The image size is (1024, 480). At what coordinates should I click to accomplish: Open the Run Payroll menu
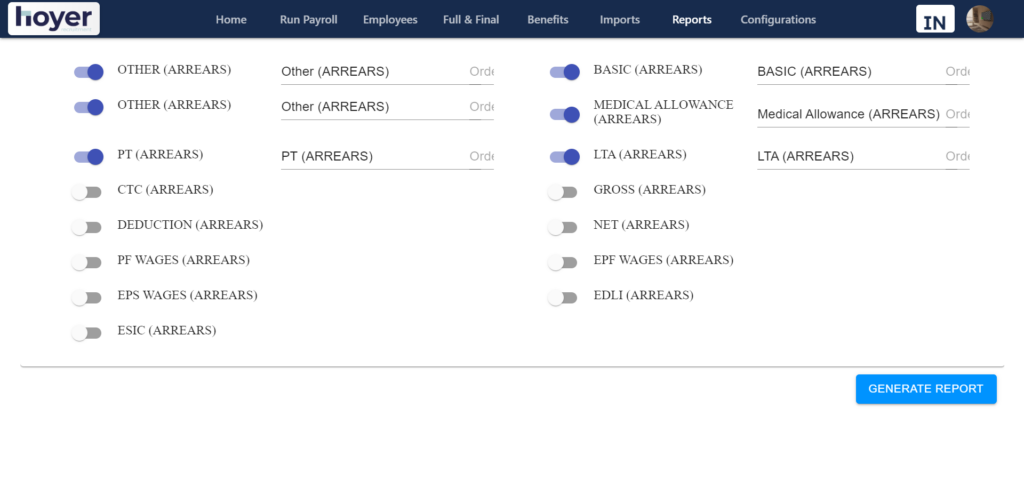click(308, 20)
